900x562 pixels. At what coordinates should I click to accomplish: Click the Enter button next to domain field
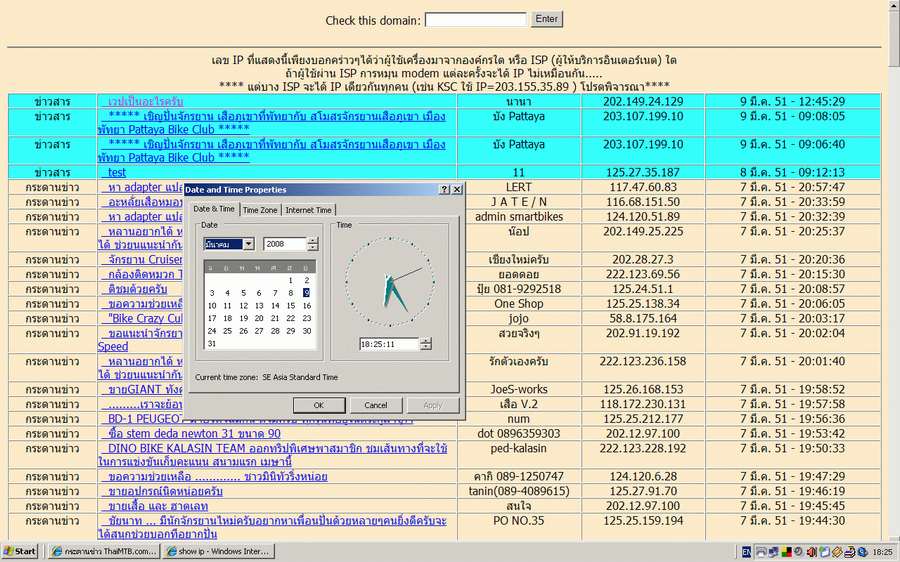pyautogui.click(x=547, y=19)
